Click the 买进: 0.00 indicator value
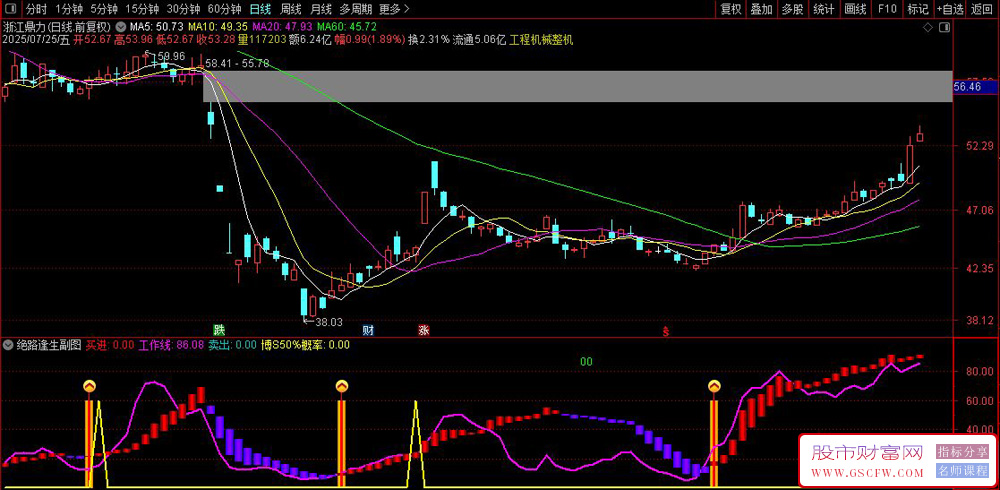Screen dimensions: 1000x490 click(x=110, y=345)
